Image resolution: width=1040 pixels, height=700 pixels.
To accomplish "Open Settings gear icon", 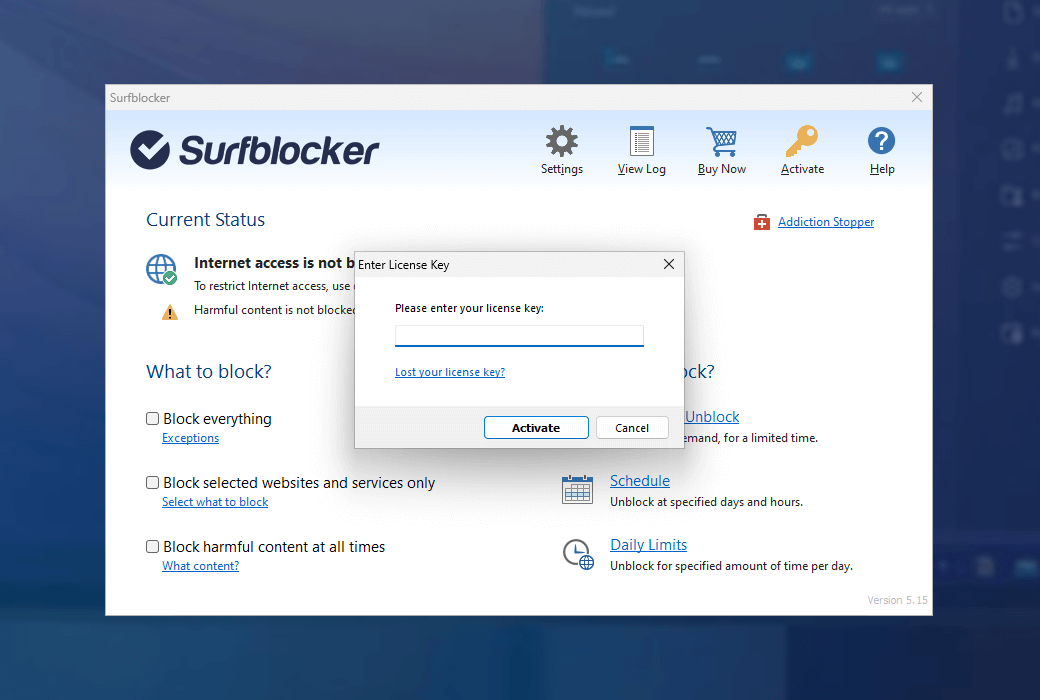I will [562, 141].
